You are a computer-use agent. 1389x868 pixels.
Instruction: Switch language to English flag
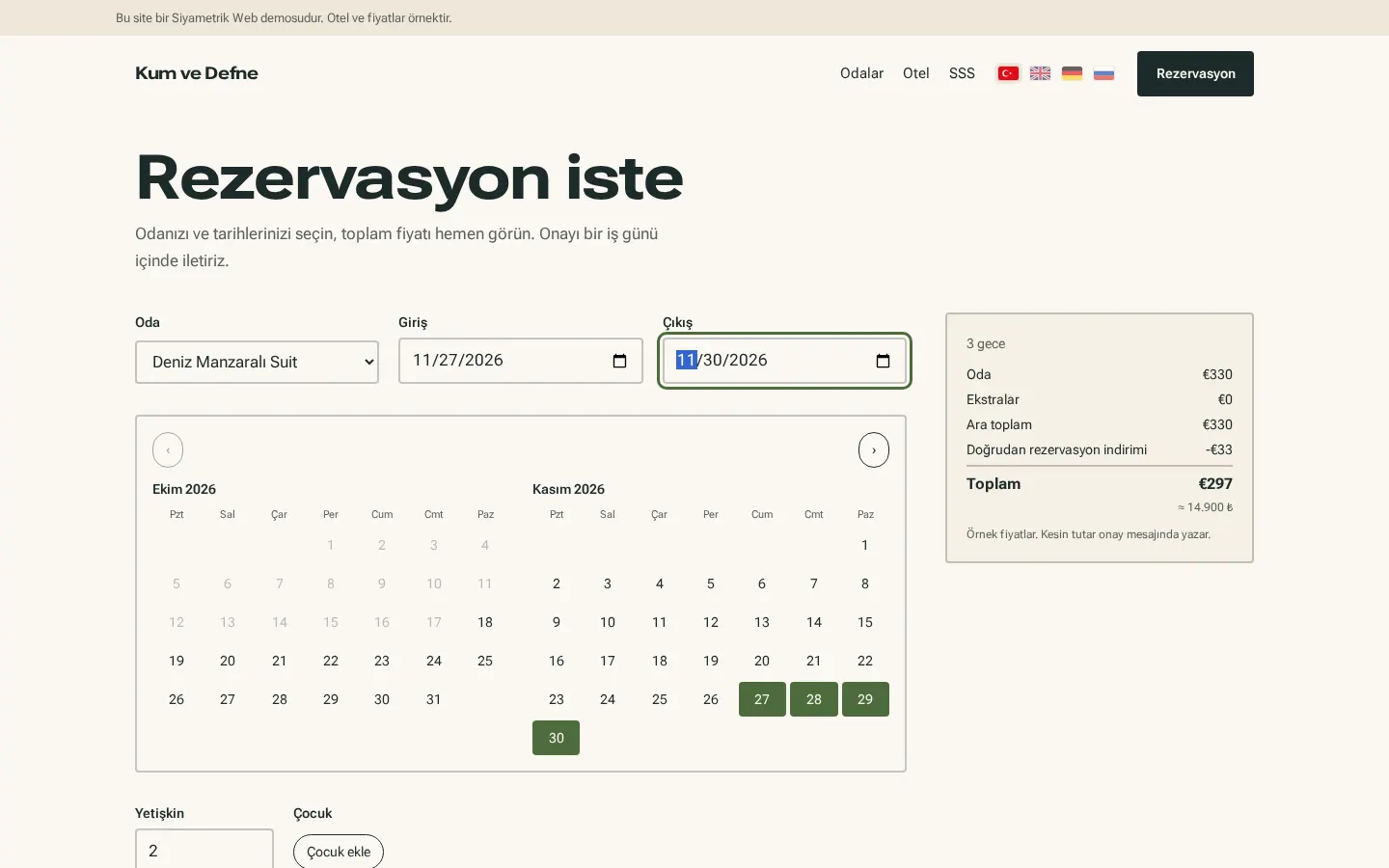click(1040, 73)
